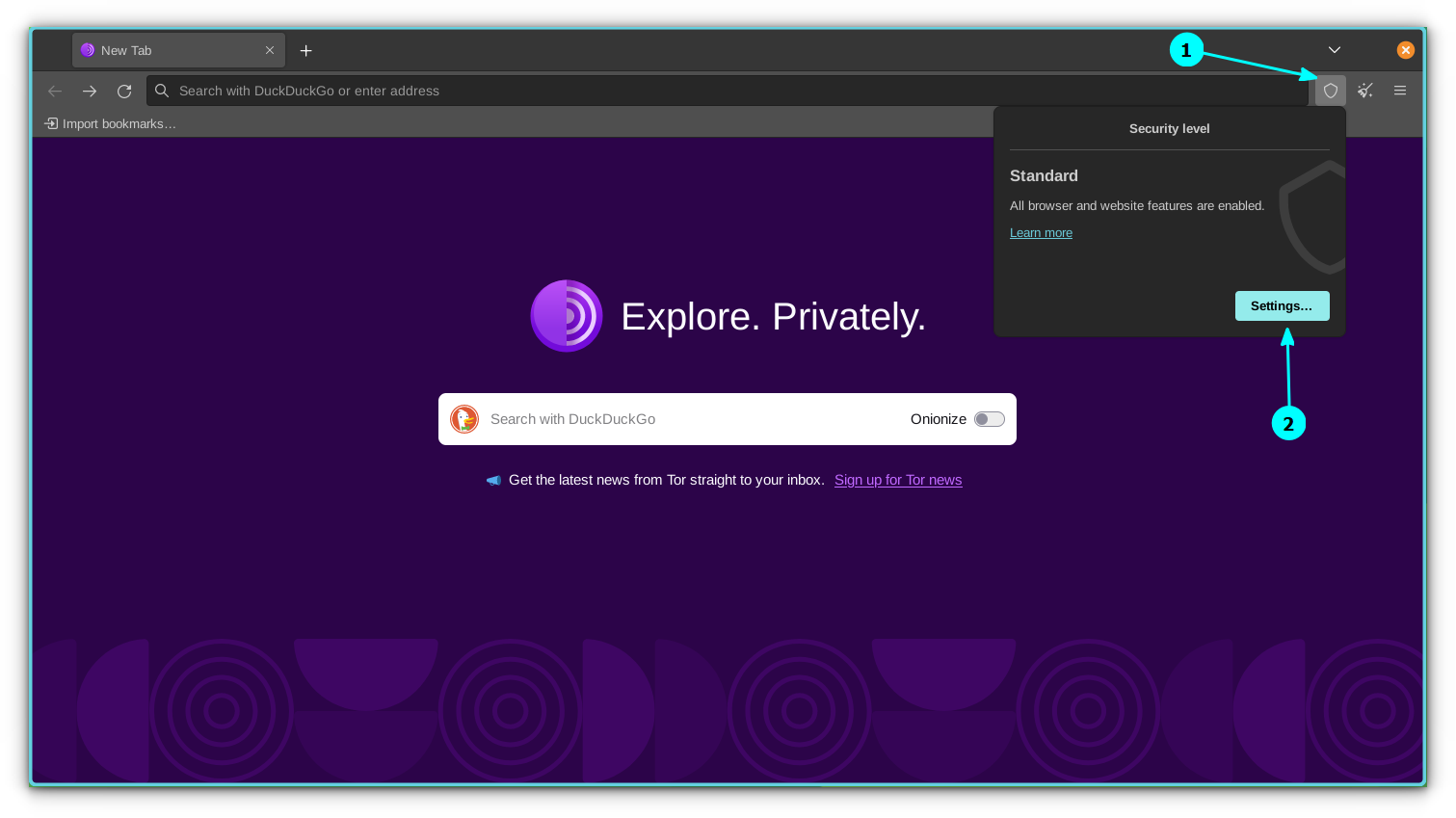Viewport: 1456px width, 818px height.
Task: Click the Settings… button in security panel
Action: coord(1283,305)
